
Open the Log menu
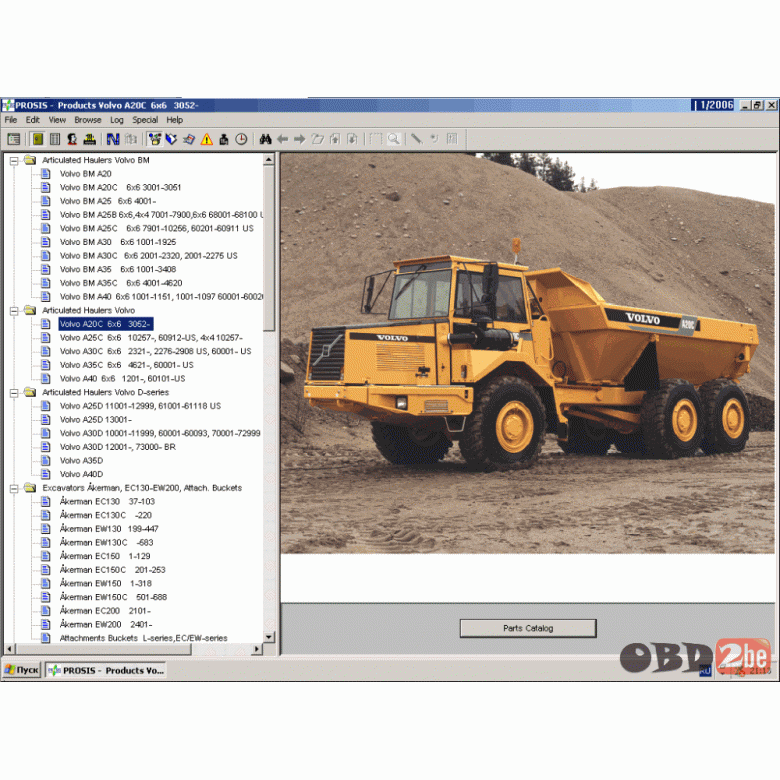click(117, 120)
